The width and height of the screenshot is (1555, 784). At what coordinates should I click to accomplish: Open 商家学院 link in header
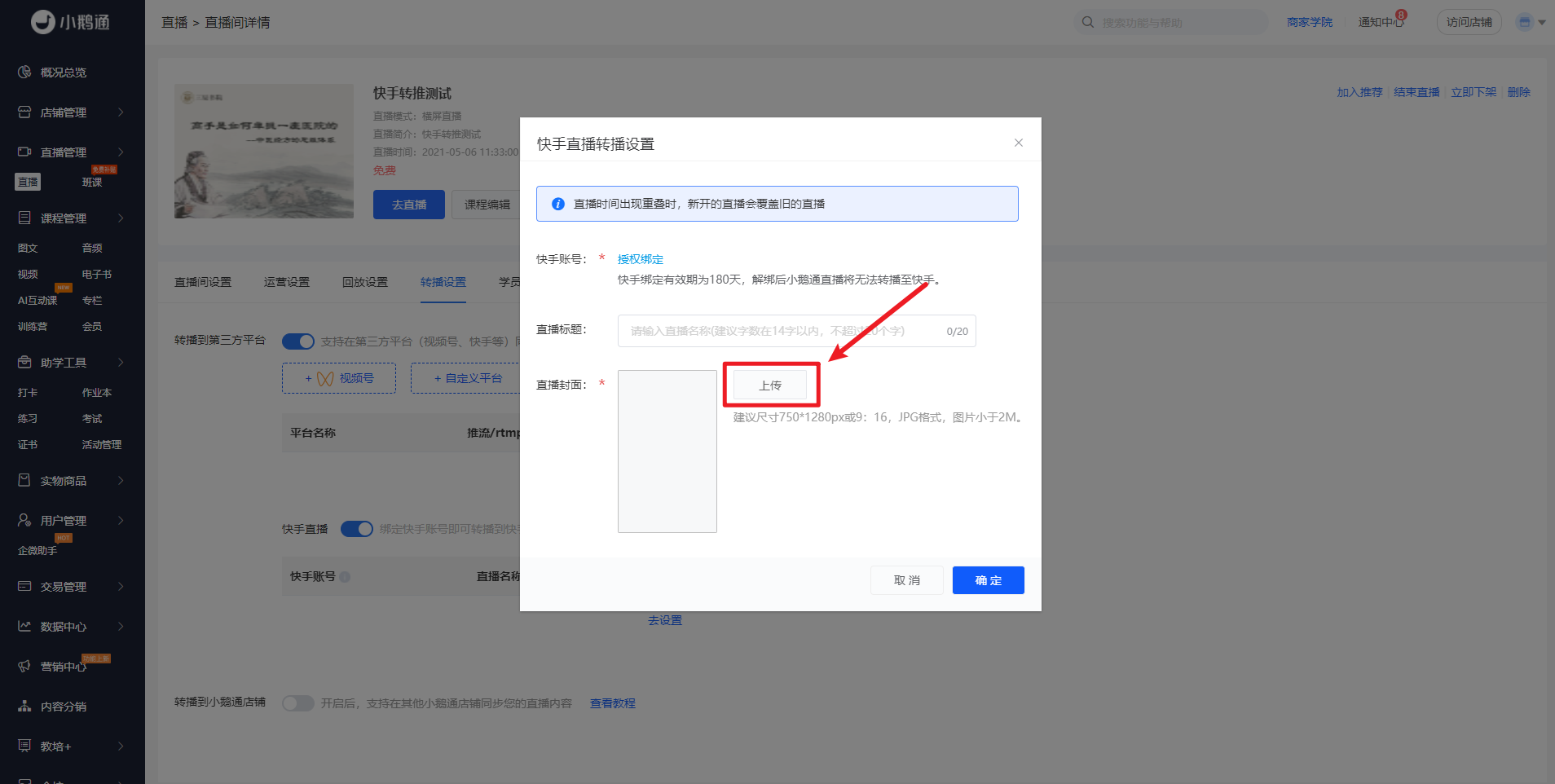(x=1310, y=22)
